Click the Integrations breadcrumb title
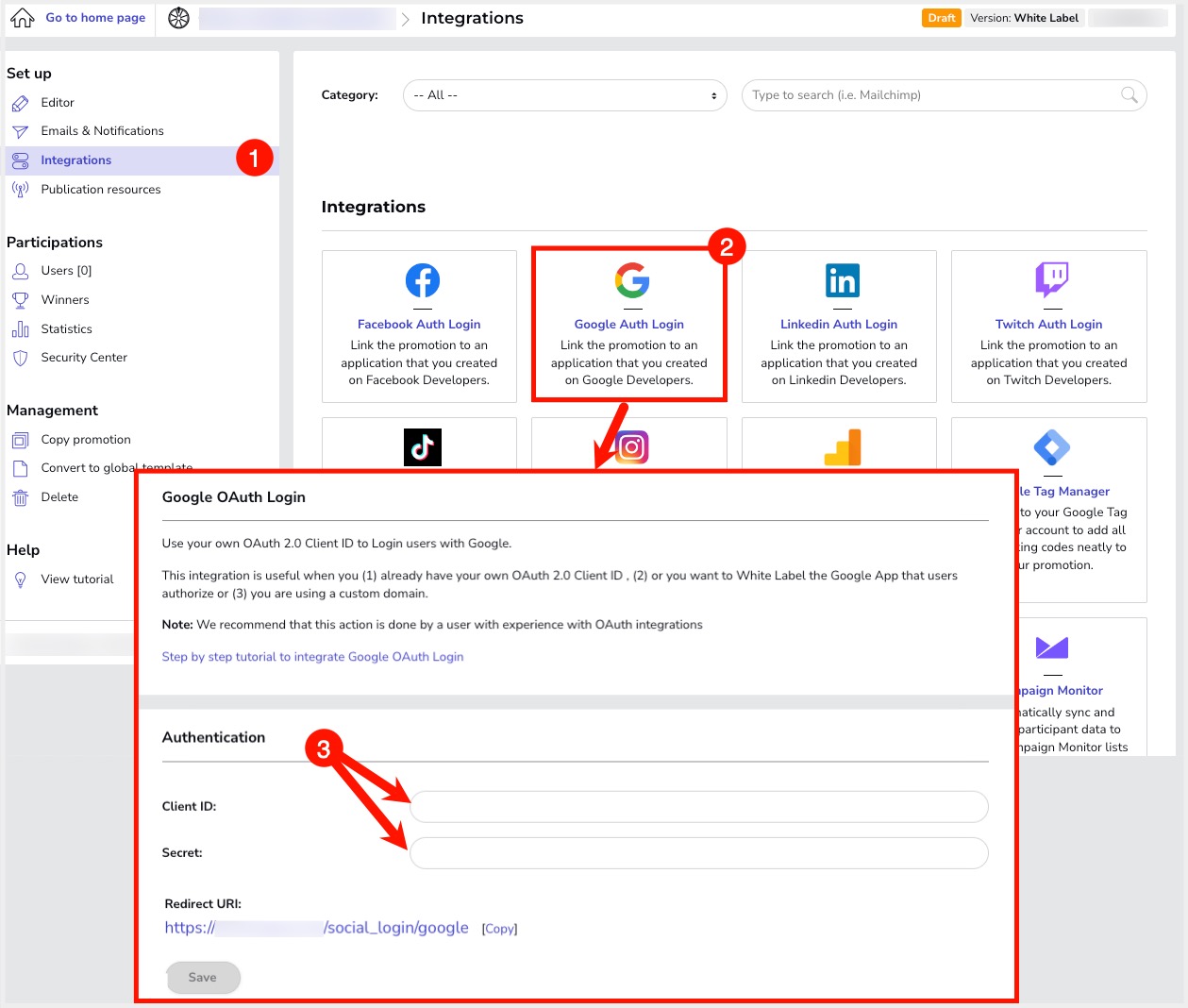1188x1008 pixels. click(x=472, y=18)
